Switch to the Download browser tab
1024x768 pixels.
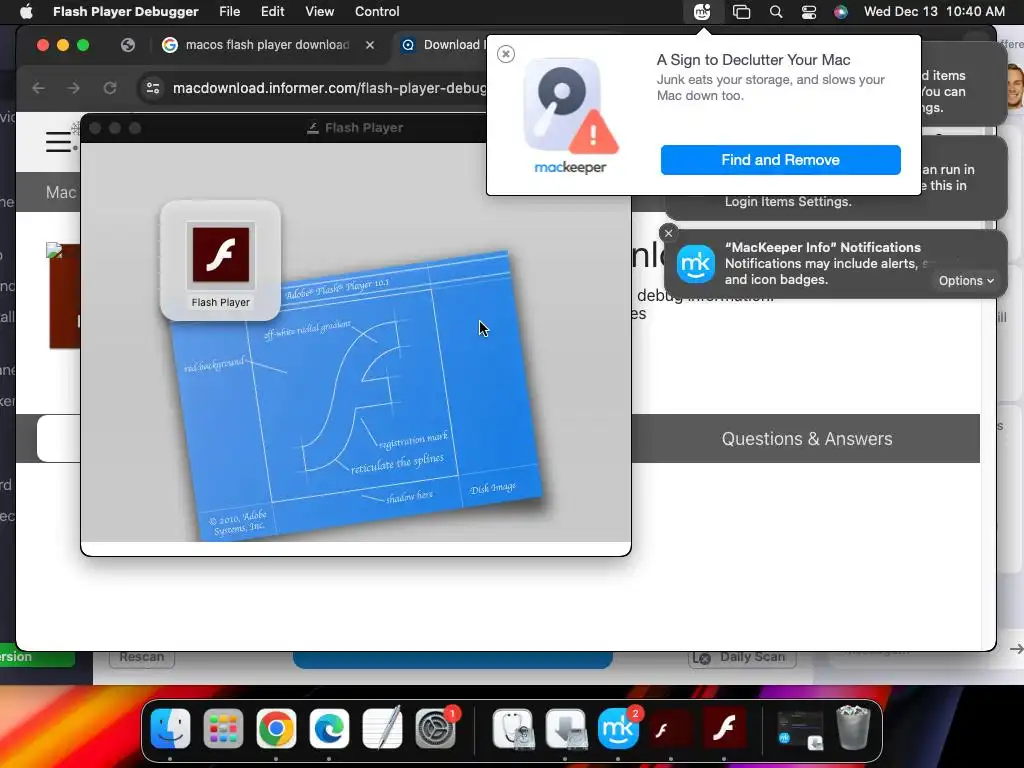[x=444, y=44]
